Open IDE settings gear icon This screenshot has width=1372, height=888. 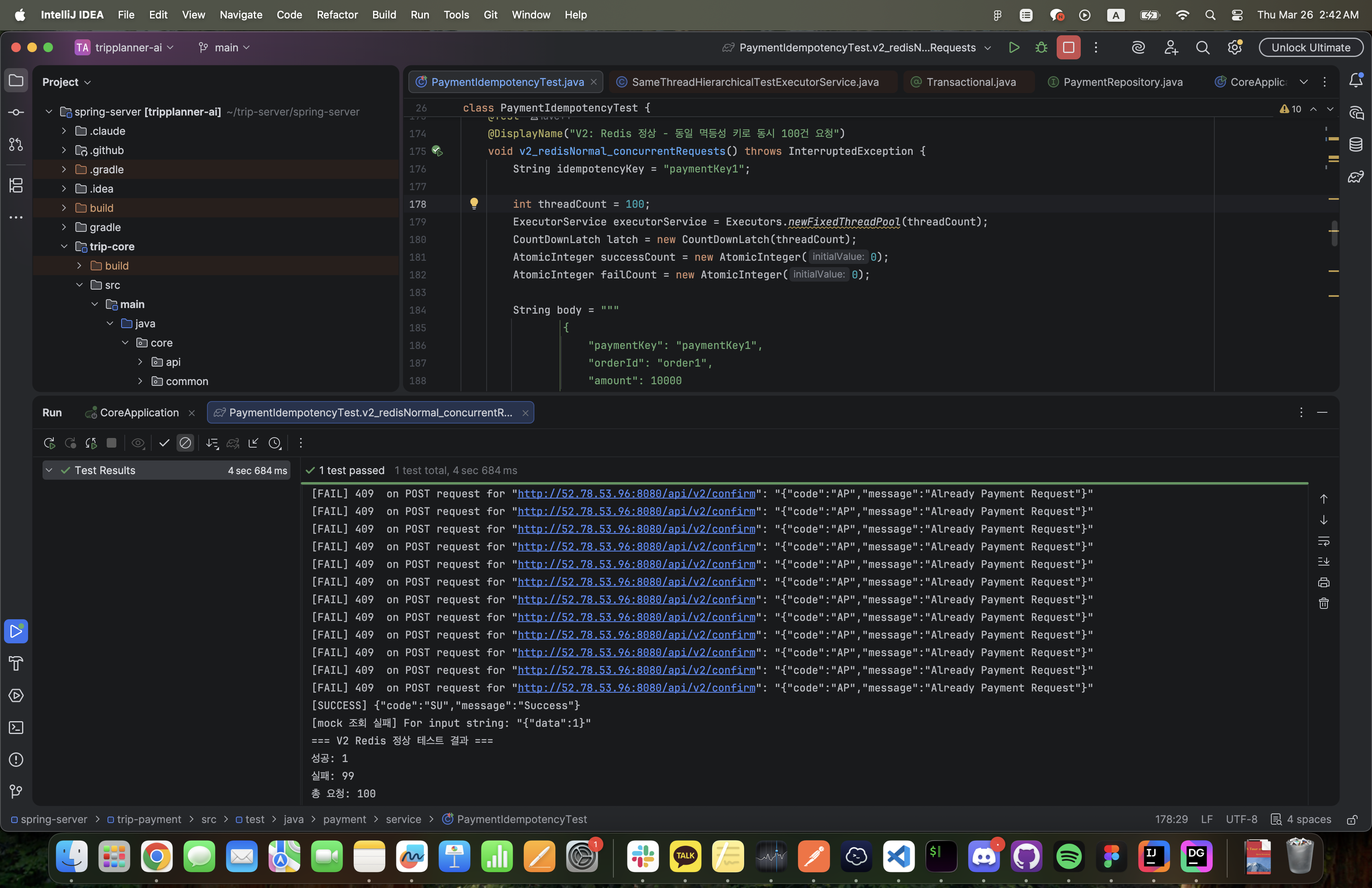(x=1234, y=48)
